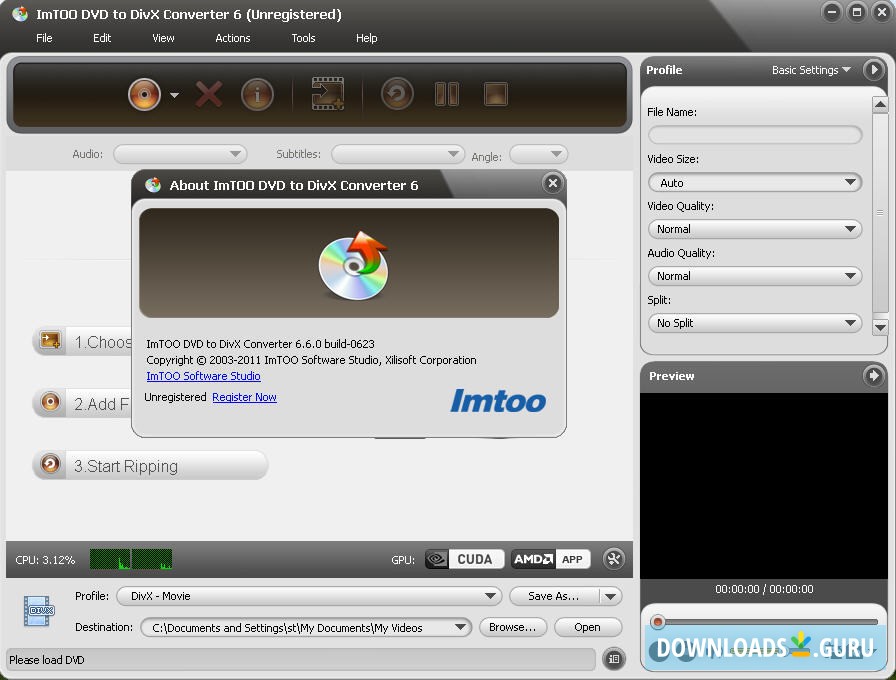This screenshot has width=896, height=680.
Task: Open the Video Size Auto dropdown
Action: (x=755, y=182)
